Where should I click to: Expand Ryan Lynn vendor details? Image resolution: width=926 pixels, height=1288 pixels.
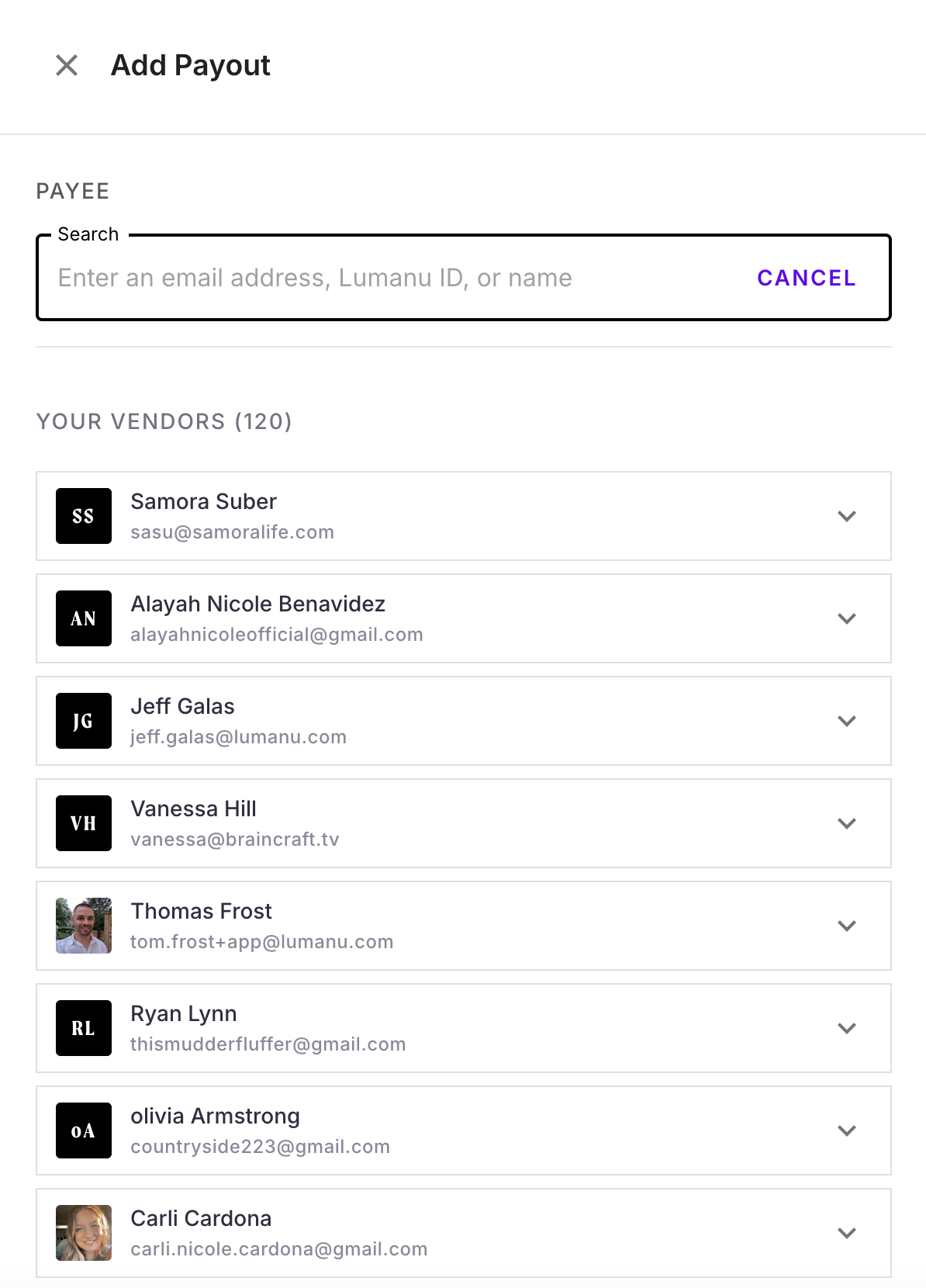coord(847,1028)
